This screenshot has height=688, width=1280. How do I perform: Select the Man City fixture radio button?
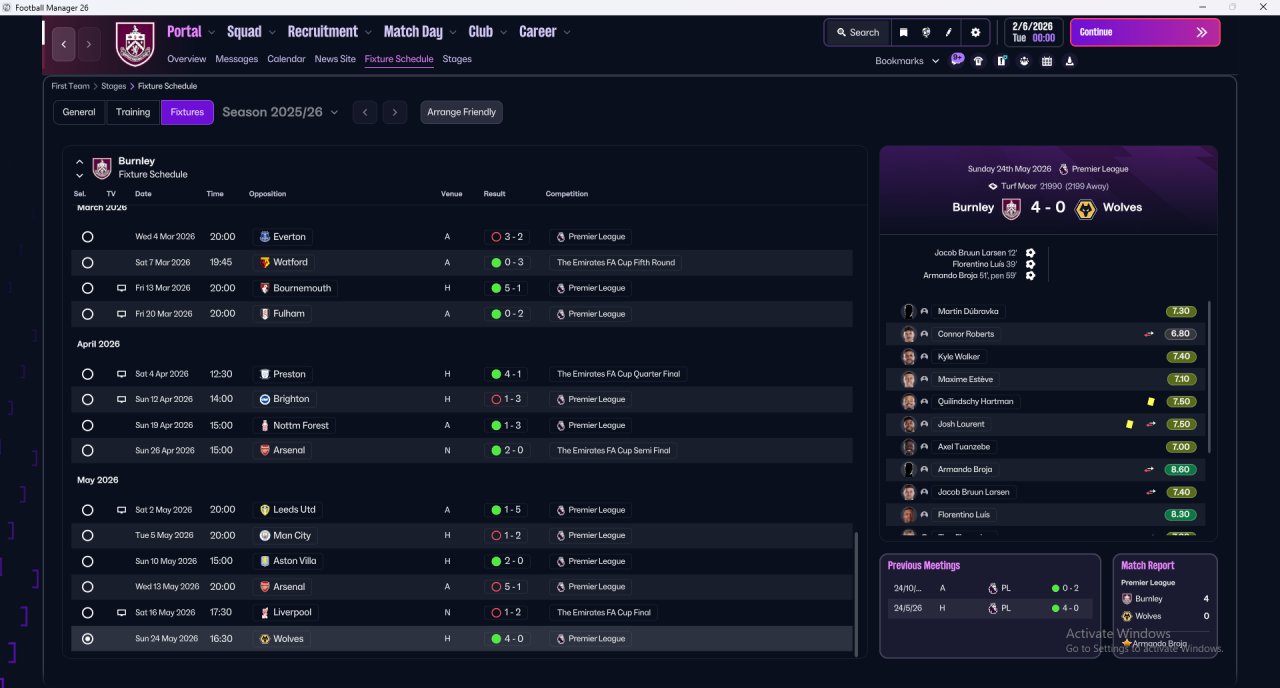pyautogui.click(x=88, y=536)
